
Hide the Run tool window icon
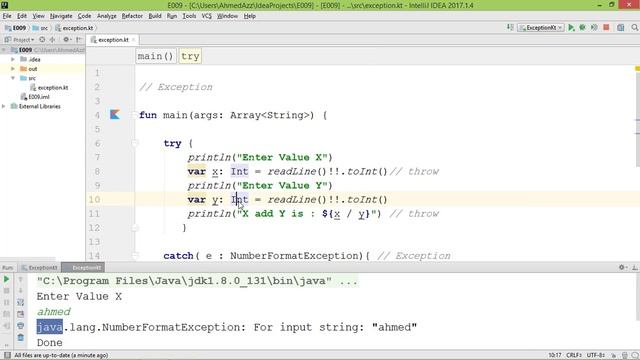(635, 267)
